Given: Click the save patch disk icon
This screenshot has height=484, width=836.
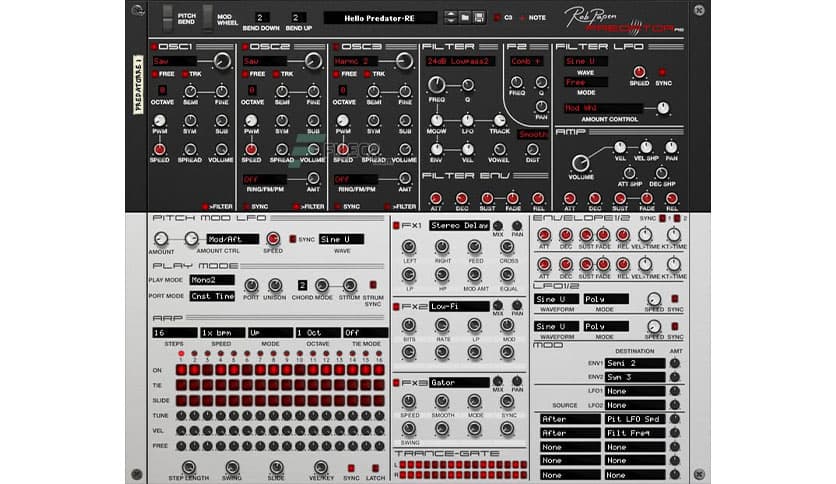Looking at the screenshot, I should (479, 18).
